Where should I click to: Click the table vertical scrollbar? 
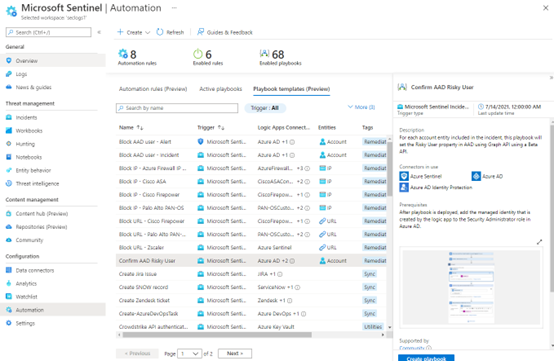click(x=390, y=169)
